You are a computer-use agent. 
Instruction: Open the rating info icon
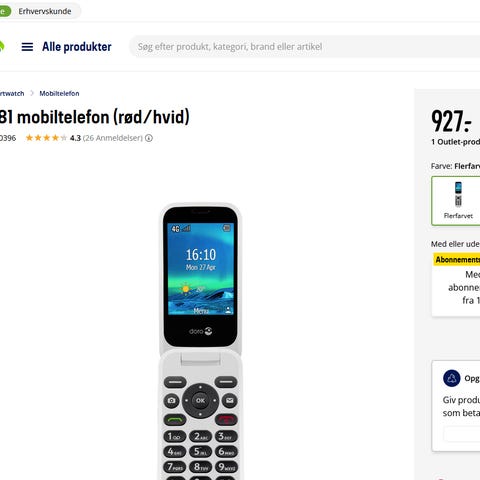[x=149, y=138]
